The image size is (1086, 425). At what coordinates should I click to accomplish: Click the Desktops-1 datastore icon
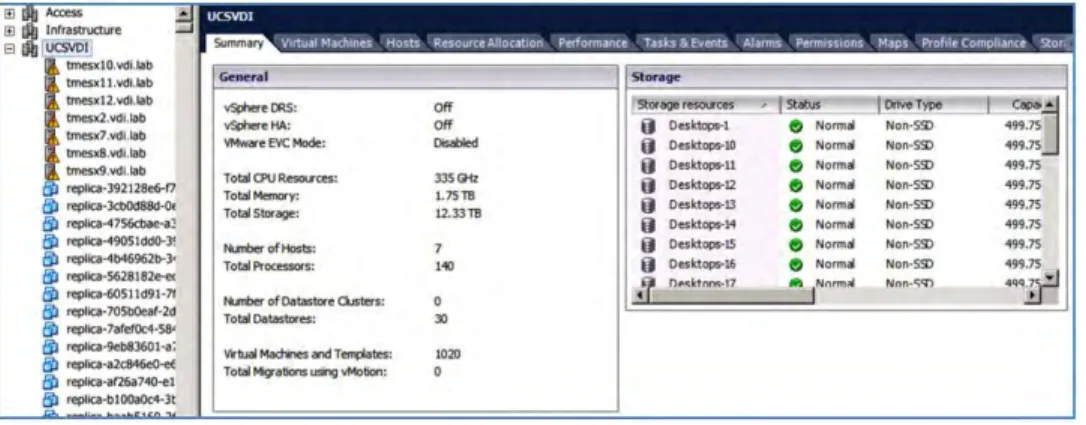click(648, 126)
